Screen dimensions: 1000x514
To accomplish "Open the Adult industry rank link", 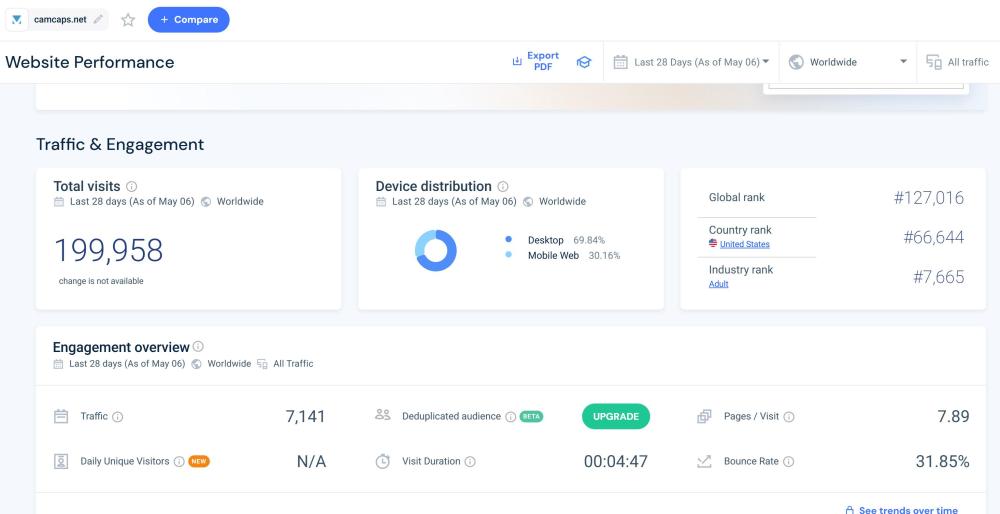I will (718, 284).
